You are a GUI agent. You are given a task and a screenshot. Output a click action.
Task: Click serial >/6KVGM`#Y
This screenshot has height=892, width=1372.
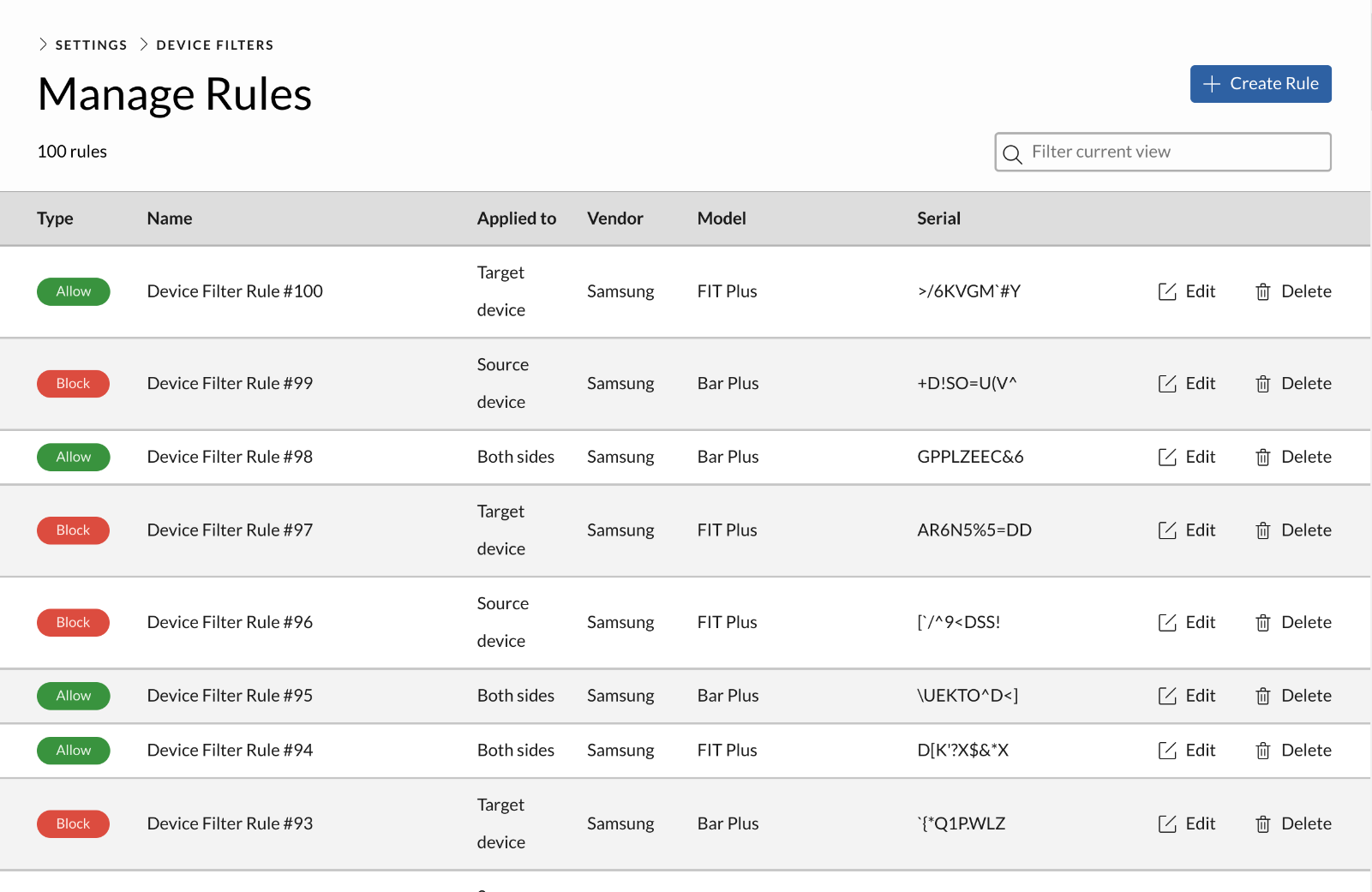pos(968,291)
